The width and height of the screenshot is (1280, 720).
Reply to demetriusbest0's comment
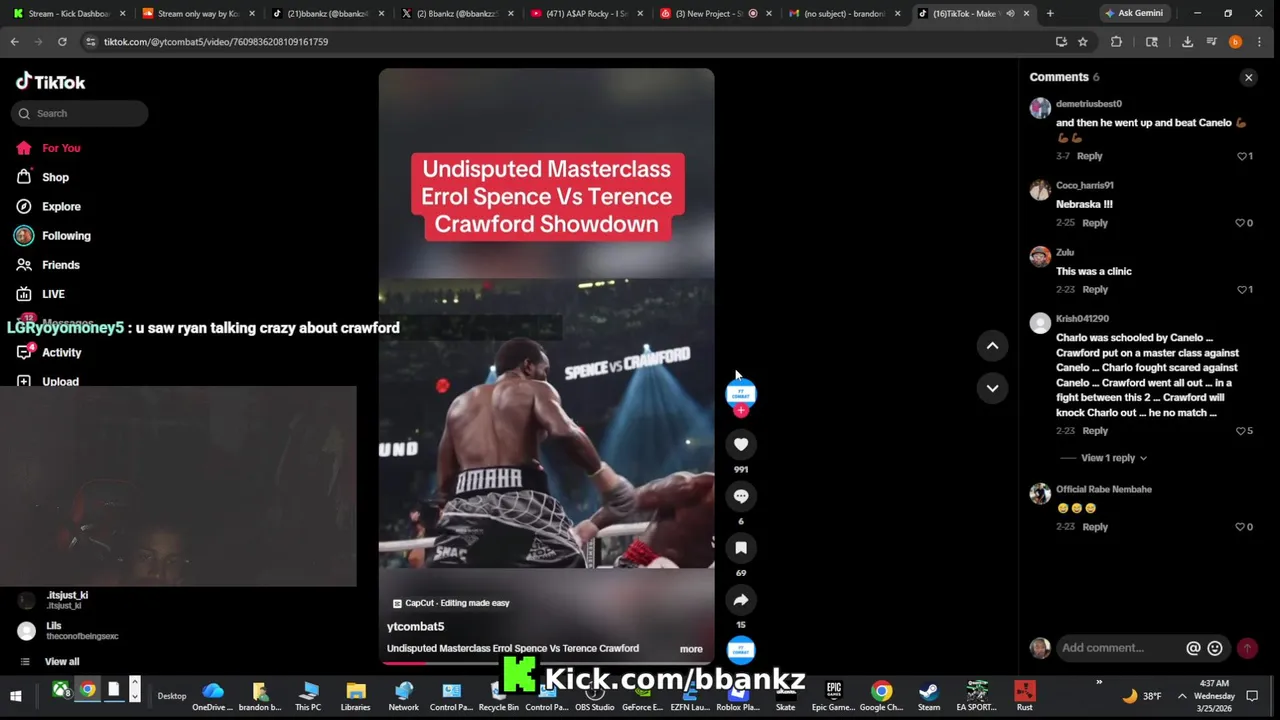click(x=1089, y=156)
